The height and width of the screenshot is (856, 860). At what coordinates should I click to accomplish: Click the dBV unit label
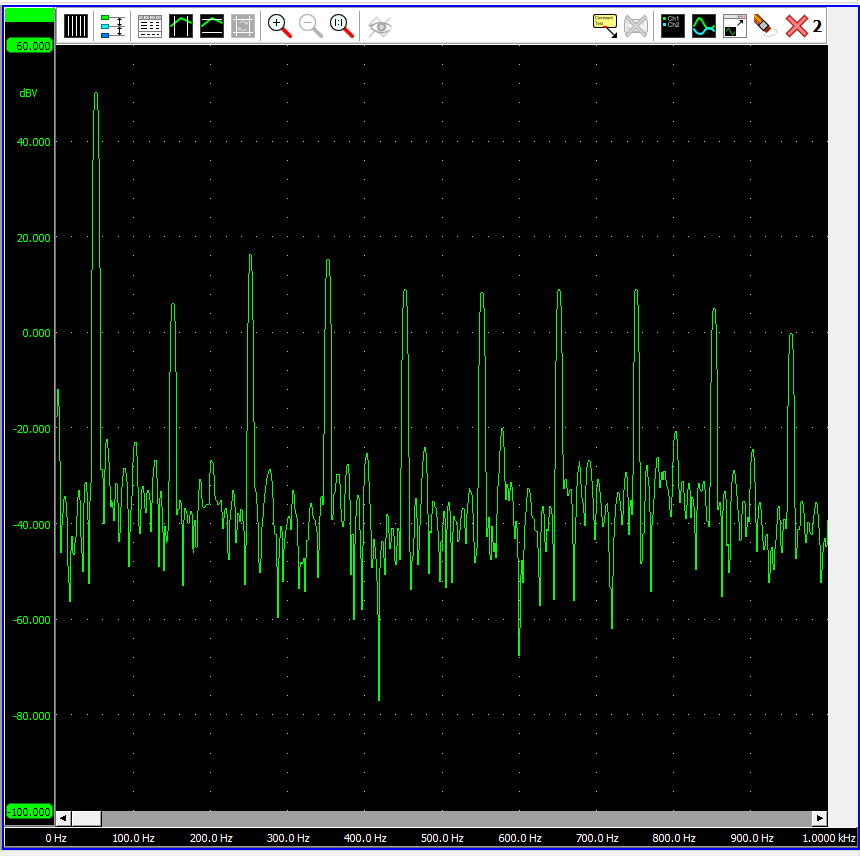[29, 93]
